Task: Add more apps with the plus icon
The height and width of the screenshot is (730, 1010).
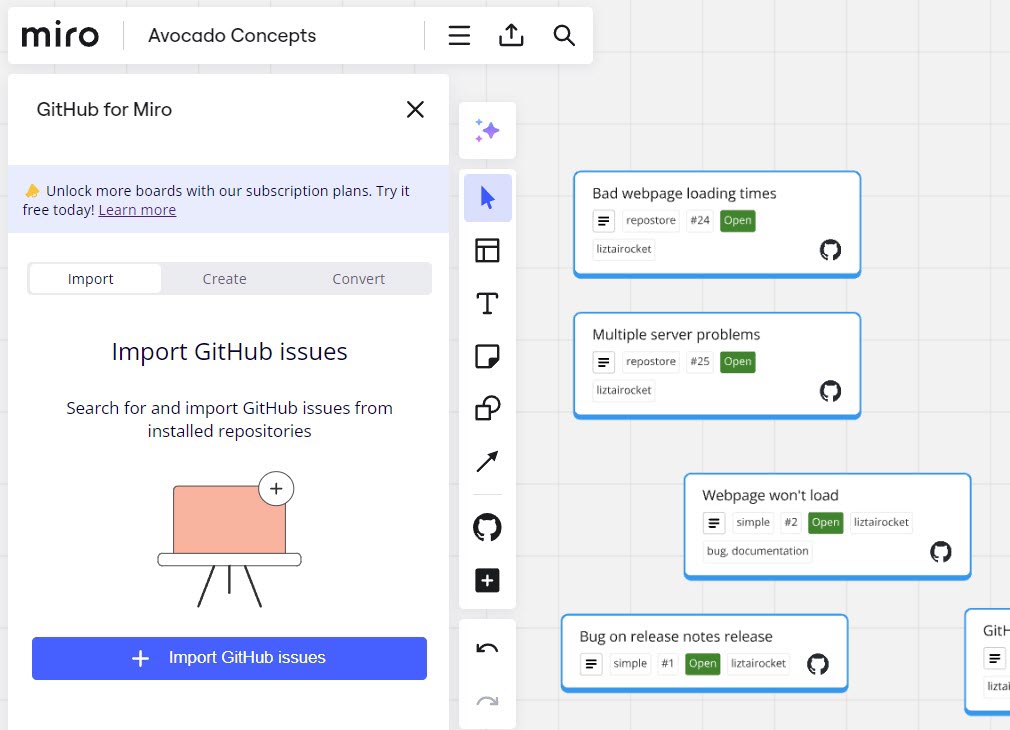Action: coord(487,580)
